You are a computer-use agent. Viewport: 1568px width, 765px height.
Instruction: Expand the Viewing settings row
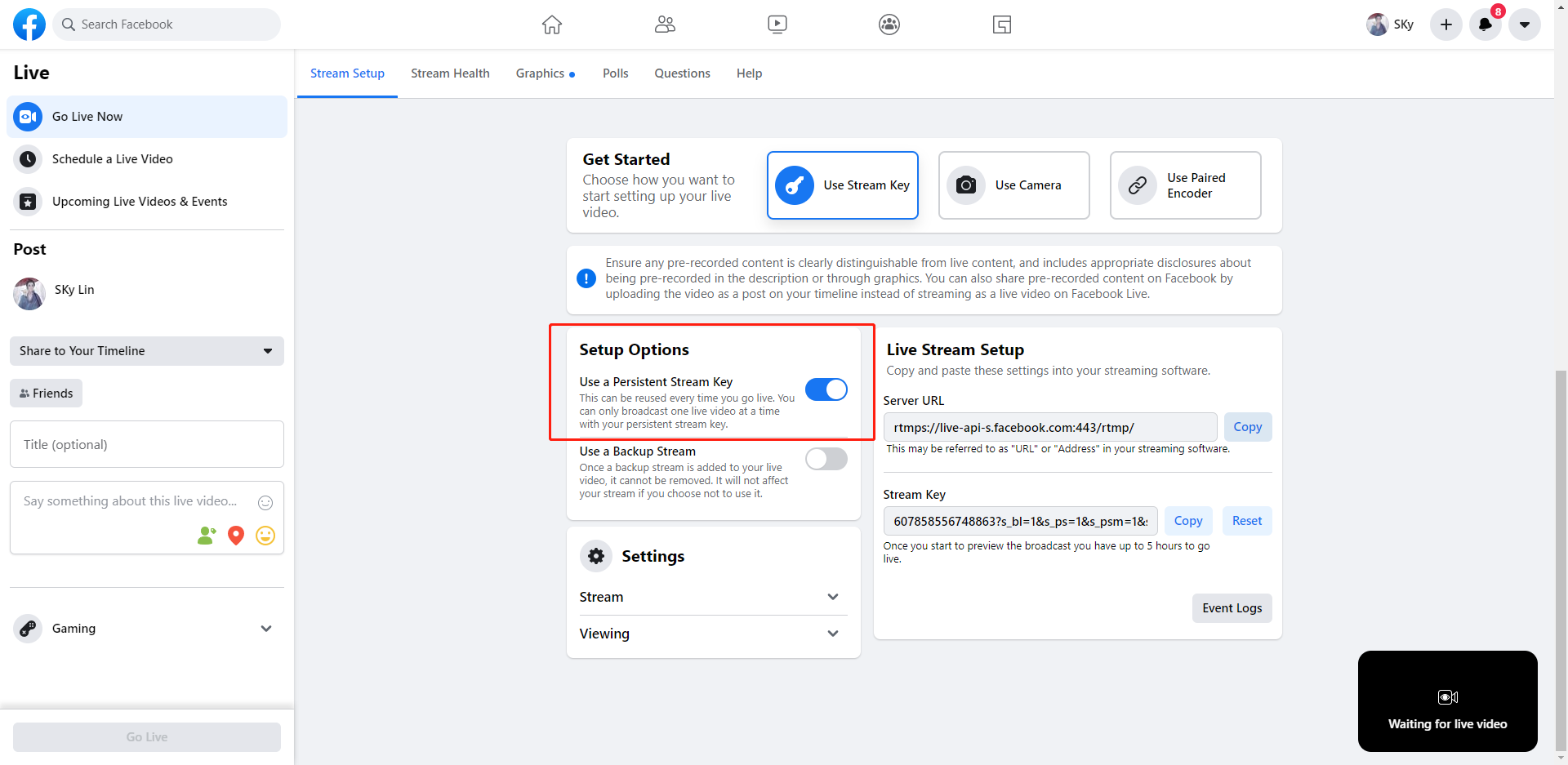click(x=713, y=634)
